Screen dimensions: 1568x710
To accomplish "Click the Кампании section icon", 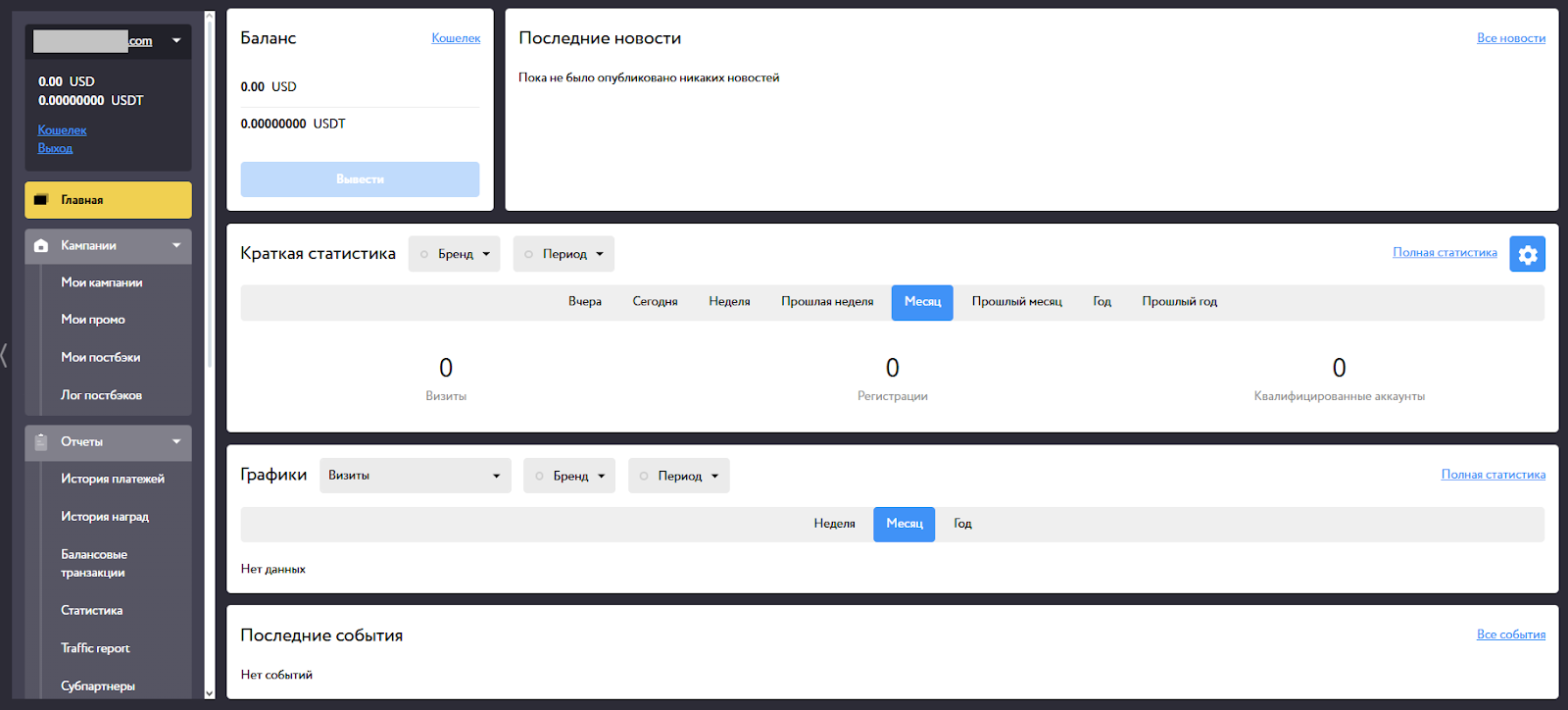I will click(41, 246).
